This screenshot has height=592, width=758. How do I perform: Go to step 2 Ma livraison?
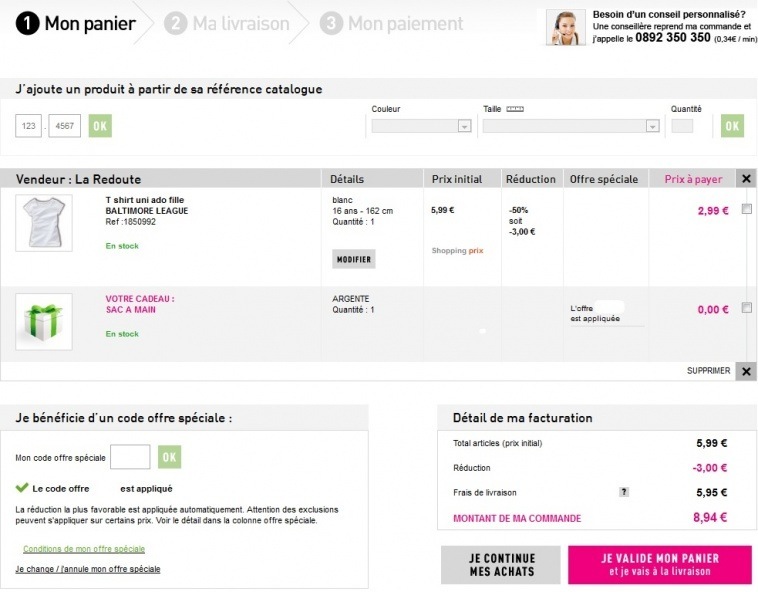point(228,23)
